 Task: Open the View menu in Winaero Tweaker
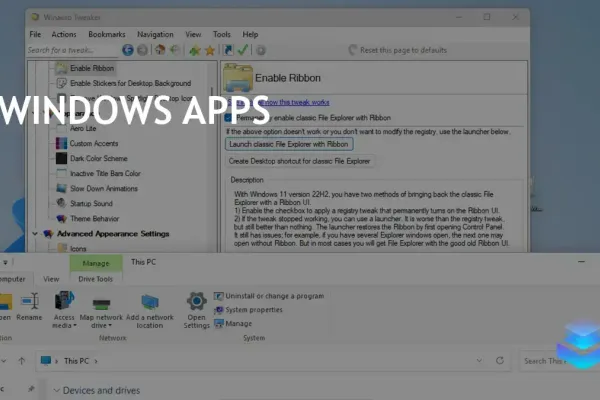pyautogui.click(x=193, y=34)
